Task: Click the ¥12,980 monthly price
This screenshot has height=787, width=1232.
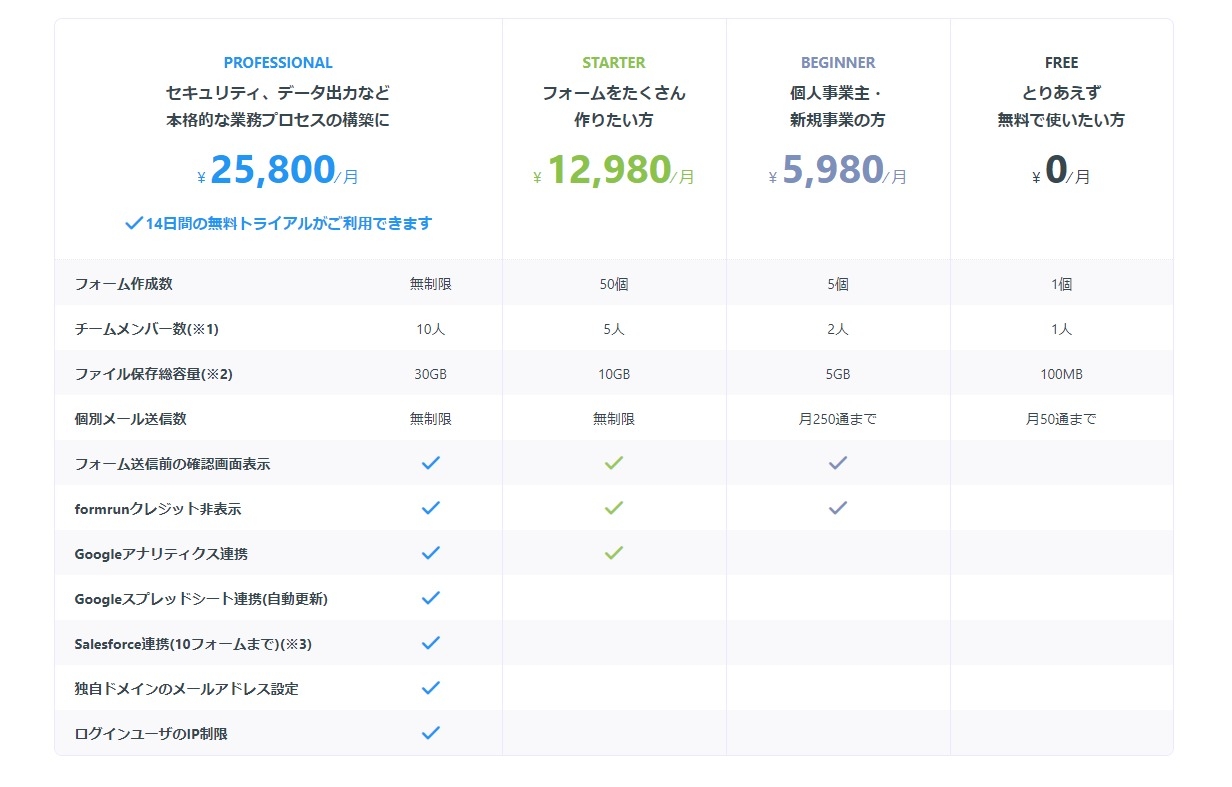Action: click(x=614, y=172)
